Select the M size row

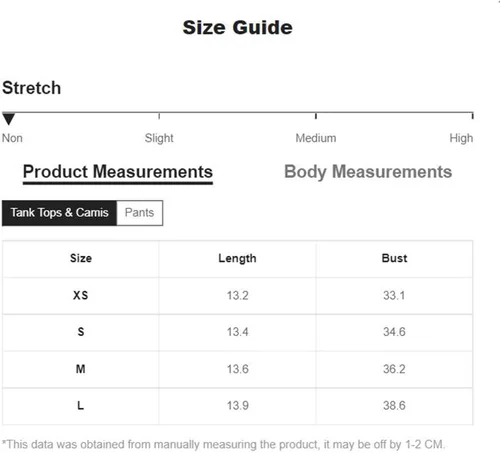[x=237, y=369]
